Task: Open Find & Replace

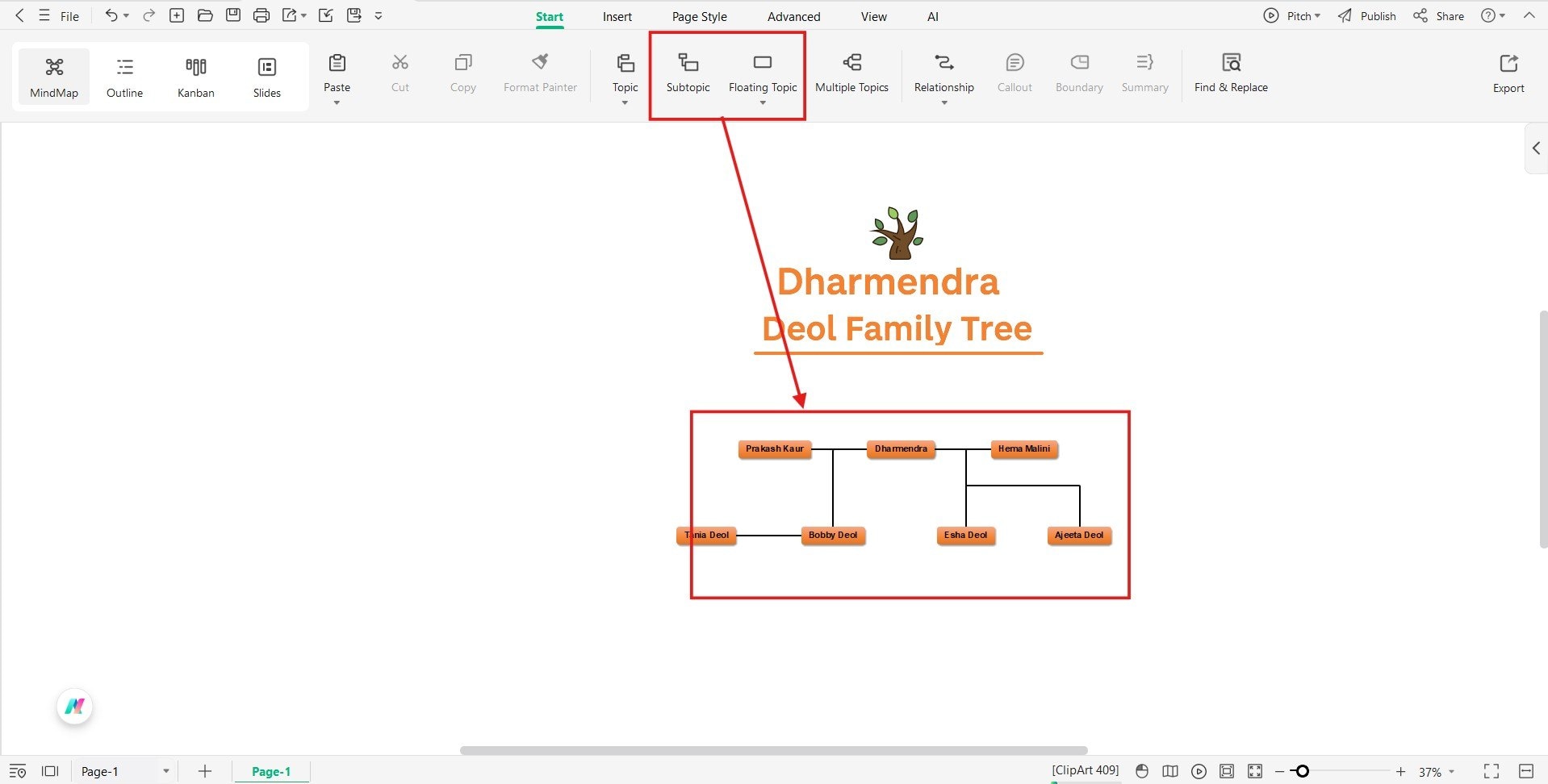Action: tap(1231, 73)
